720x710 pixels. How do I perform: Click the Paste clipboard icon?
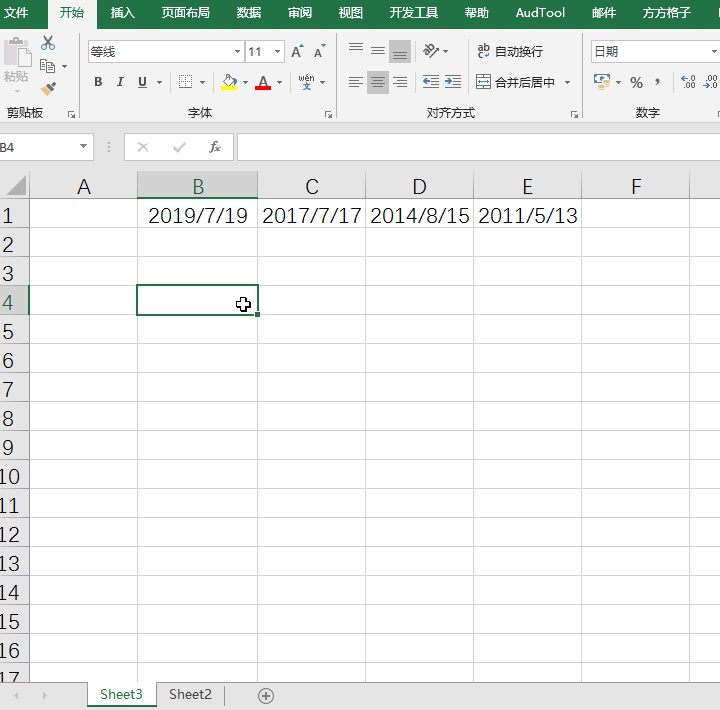tap(17, 51)
